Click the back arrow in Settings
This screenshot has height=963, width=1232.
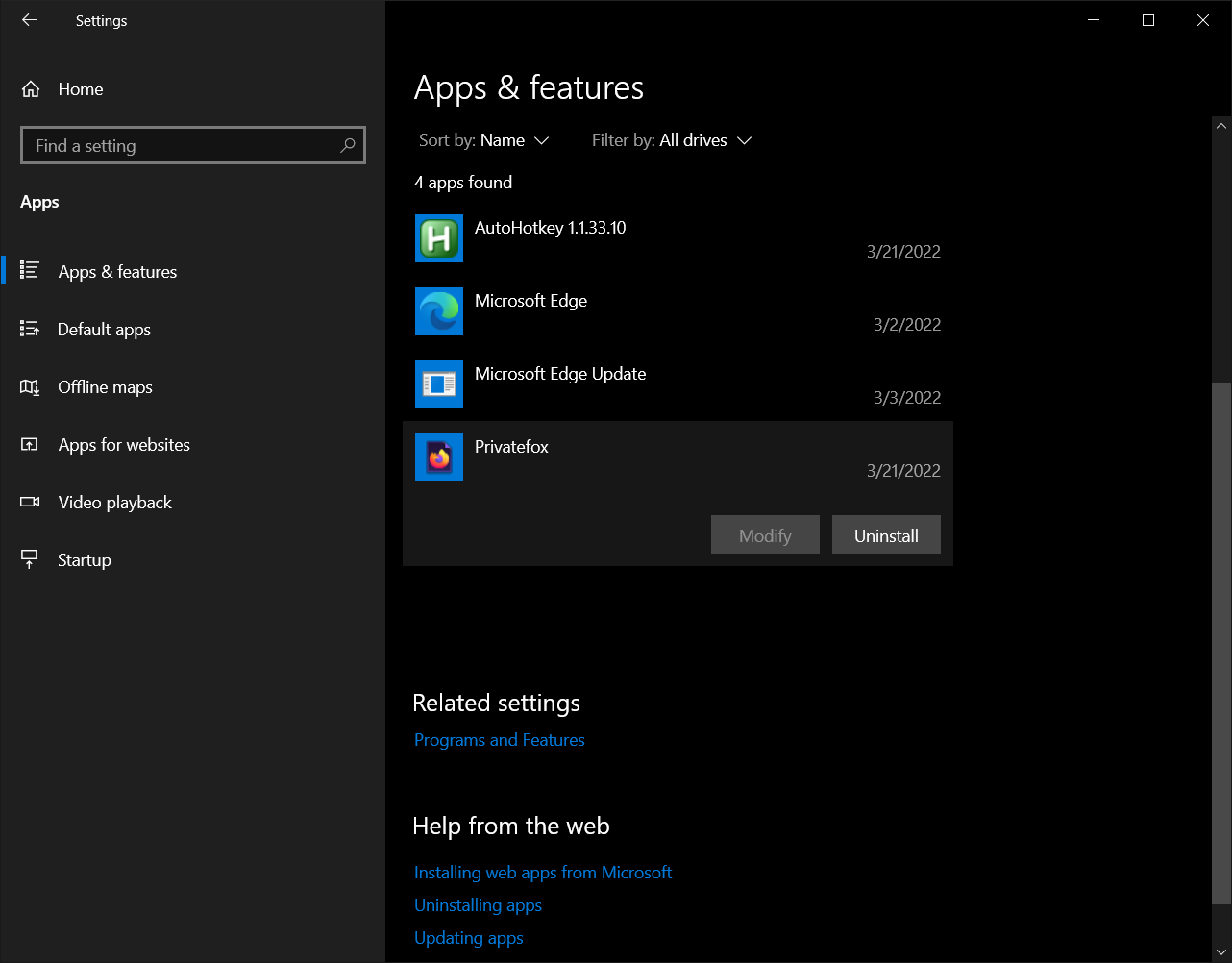29,20
